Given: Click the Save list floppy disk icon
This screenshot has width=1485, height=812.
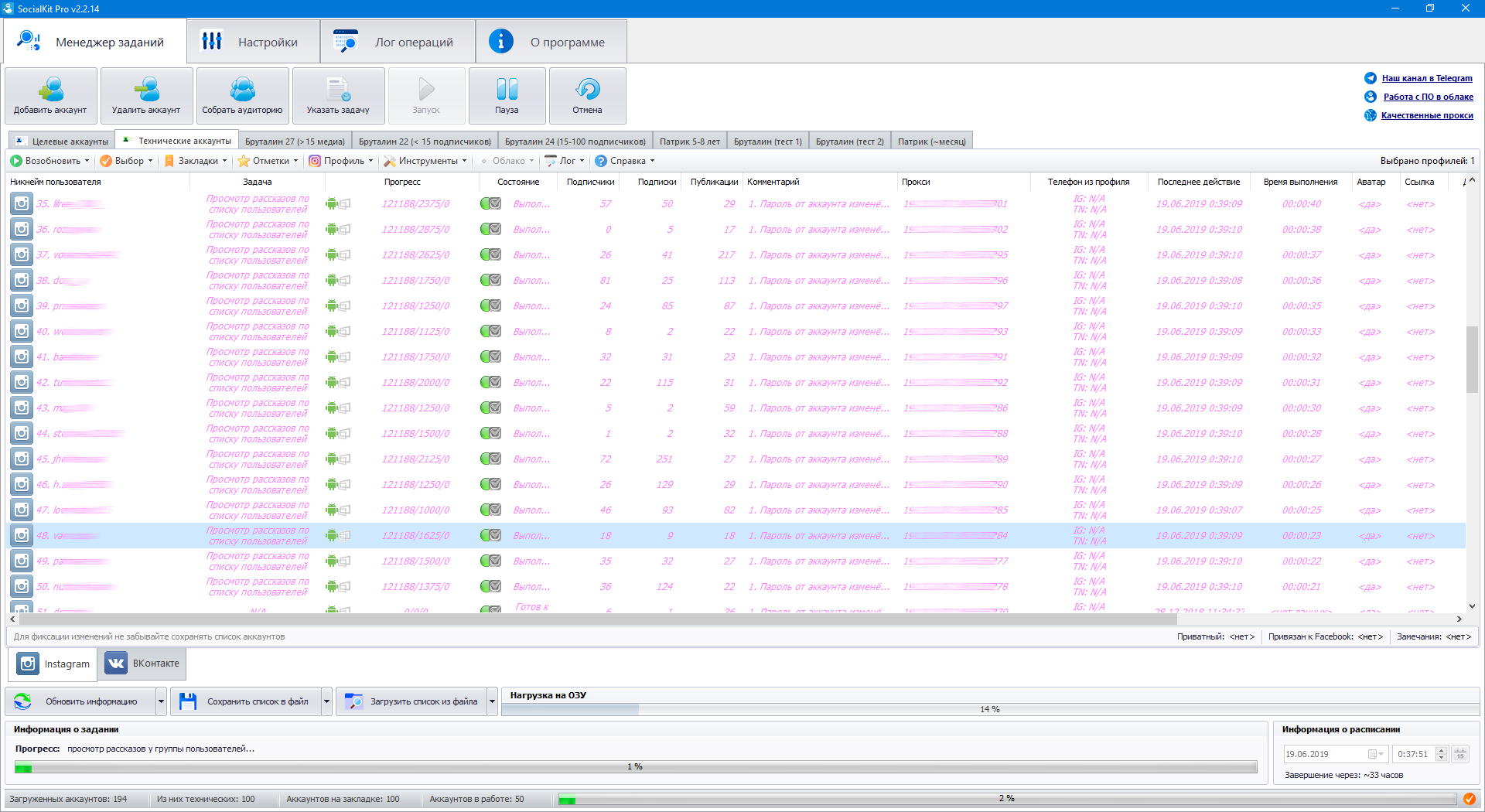Looking at the screenshot, I should coord(188,701).
